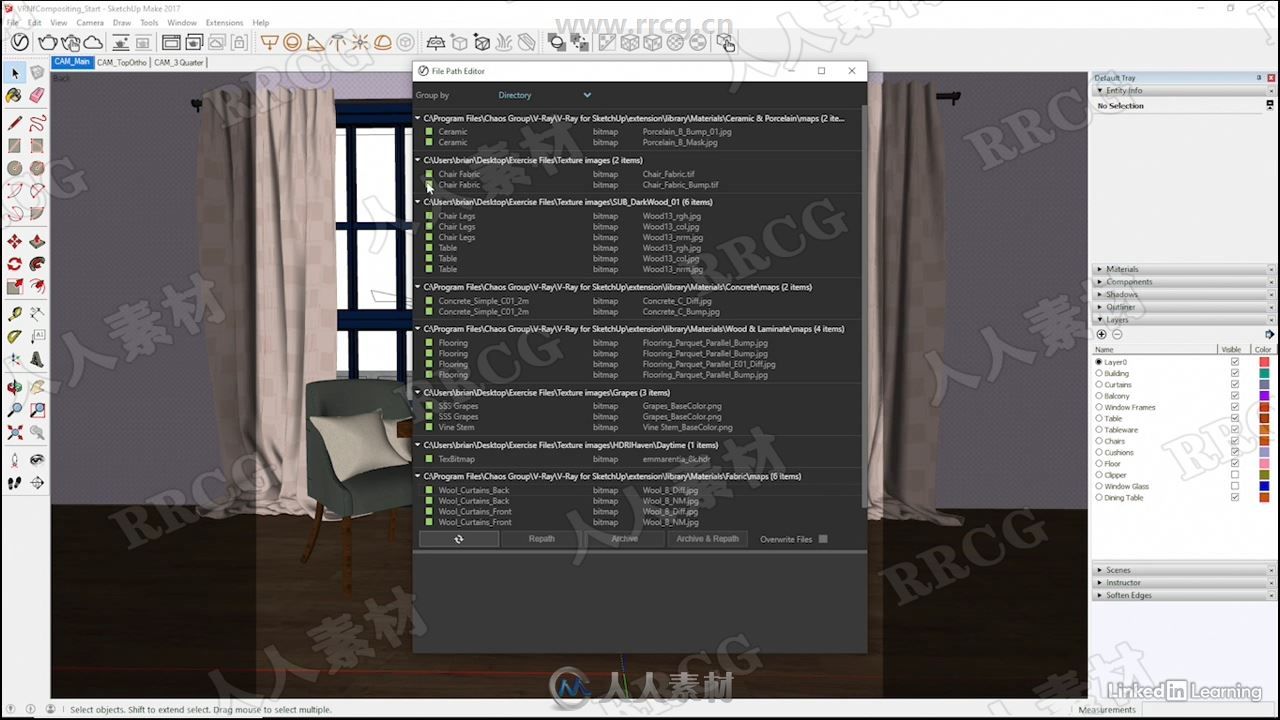
Task: Click the V-Ray cloud render icon
Action: pyautogui.click(x=93, y=42)
